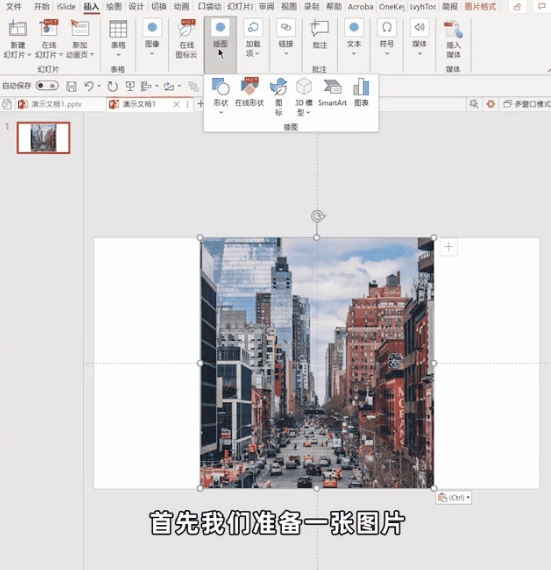Open the 审阅 ribbon tab

[x=266, y=7]
